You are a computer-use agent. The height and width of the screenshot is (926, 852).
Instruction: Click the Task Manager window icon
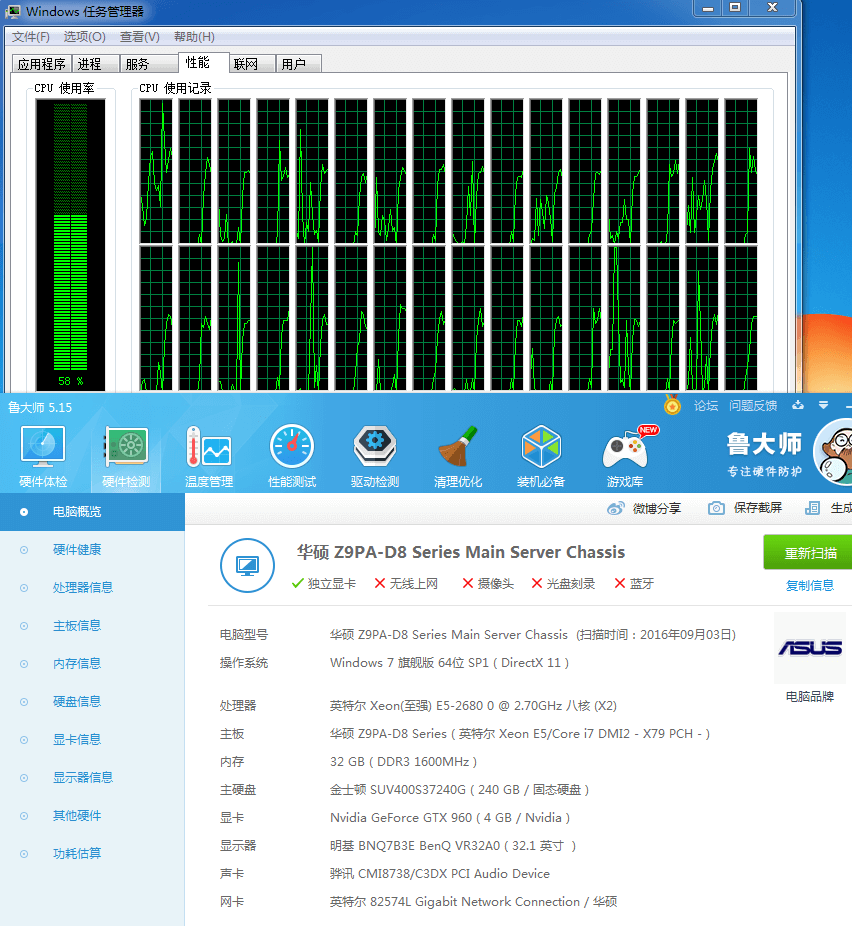coord(12,11)
